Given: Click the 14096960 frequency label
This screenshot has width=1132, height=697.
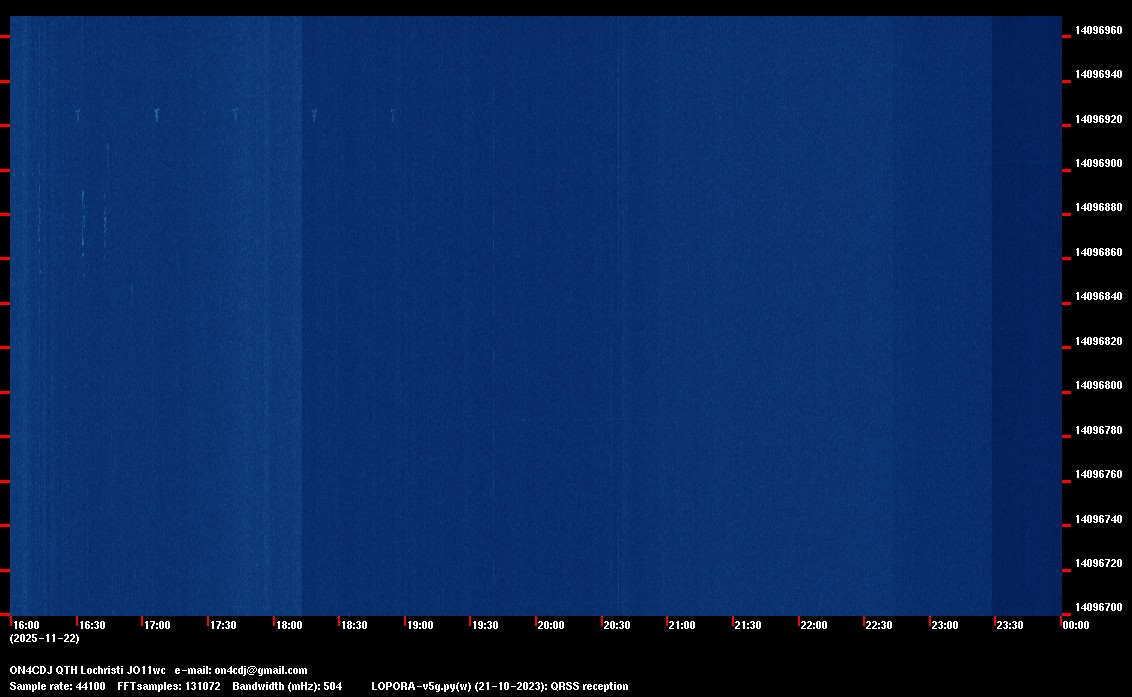Looking at the screenshot, I should 1098,30.
